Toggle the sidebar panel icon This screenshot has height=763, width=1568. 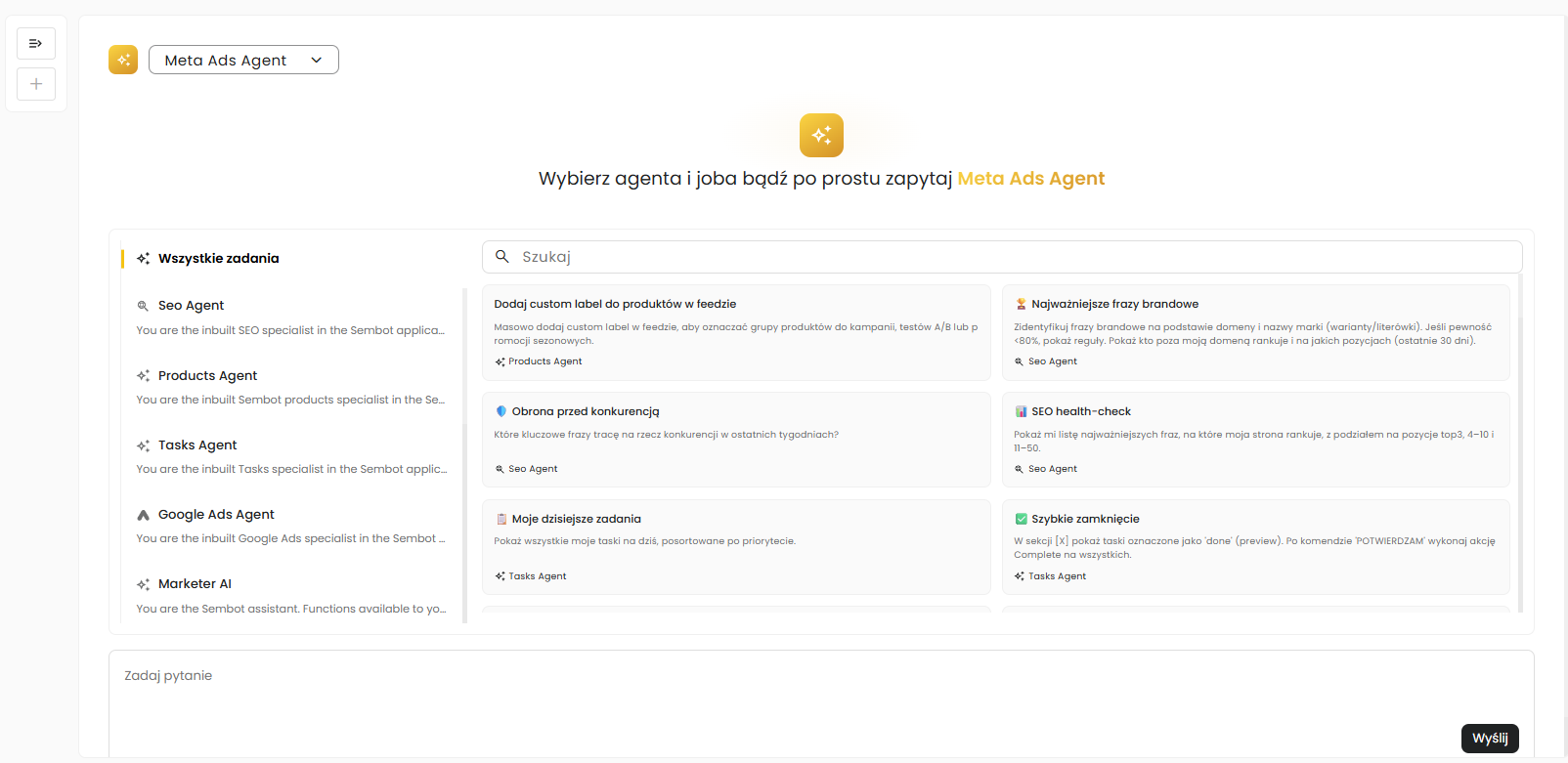(x=36, y=43)
